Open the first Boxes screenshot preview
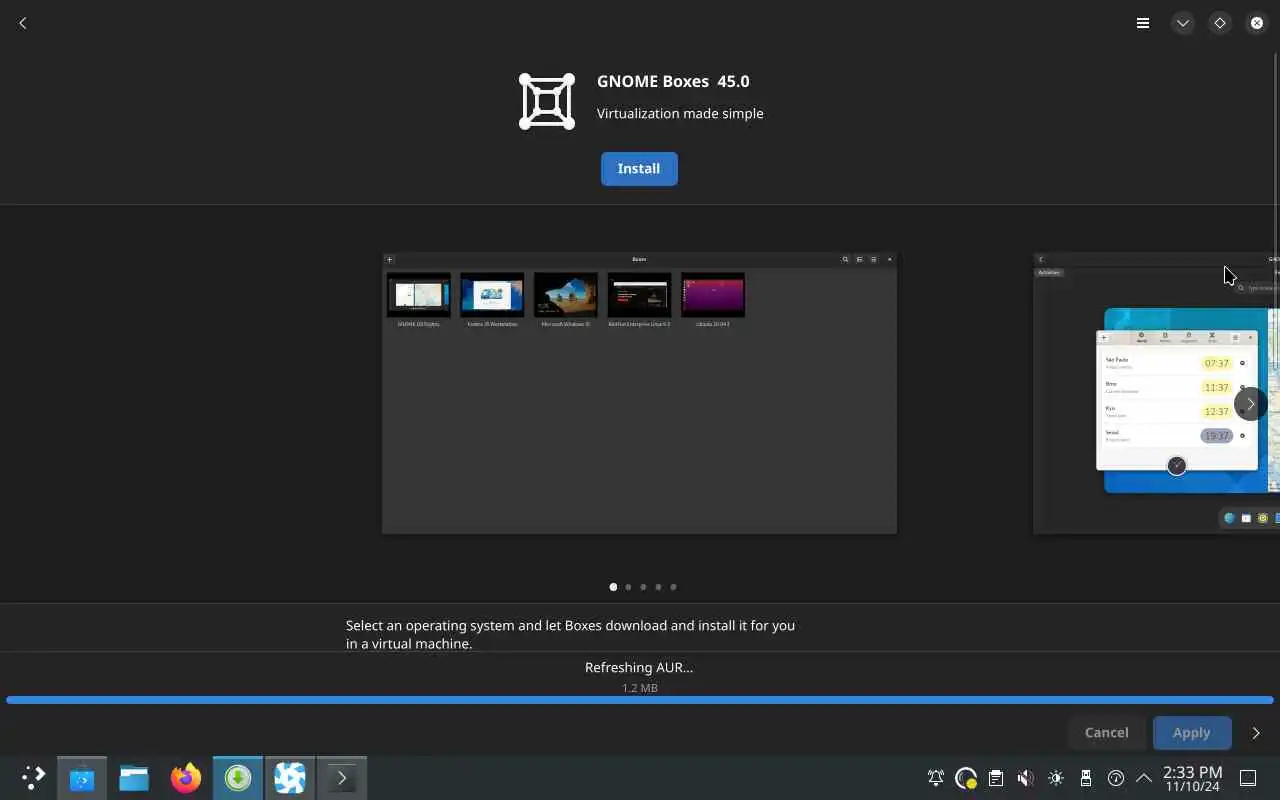This screenshot has height=800, width=1280. coord(639,393)
